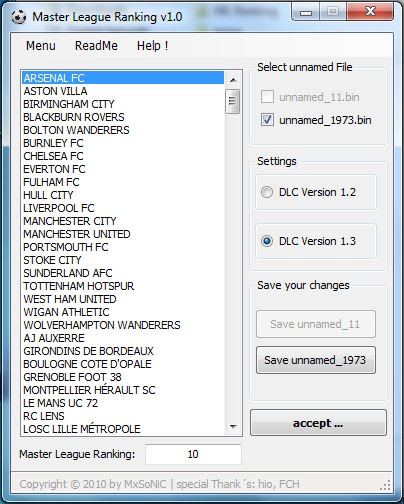The height and width of the screenshot is (504, 404).
Task: Click the team list scrollbar thumb
Action: click(232, 101)
